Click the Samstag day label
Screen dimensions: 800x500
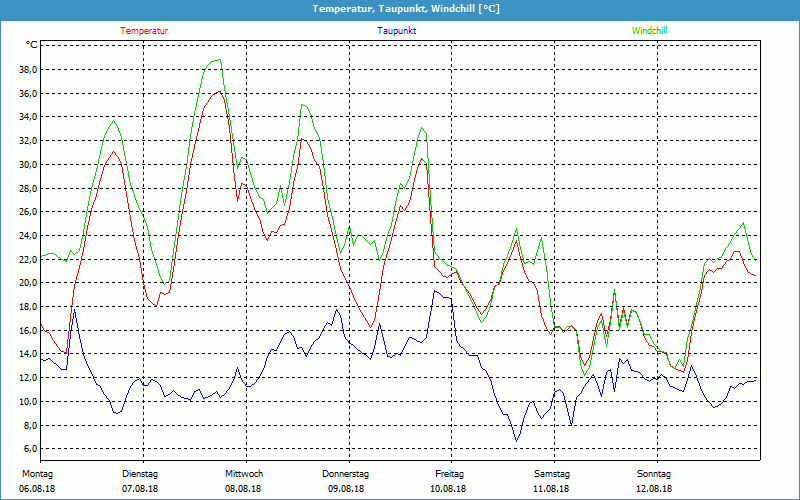(x=552, y=474)
